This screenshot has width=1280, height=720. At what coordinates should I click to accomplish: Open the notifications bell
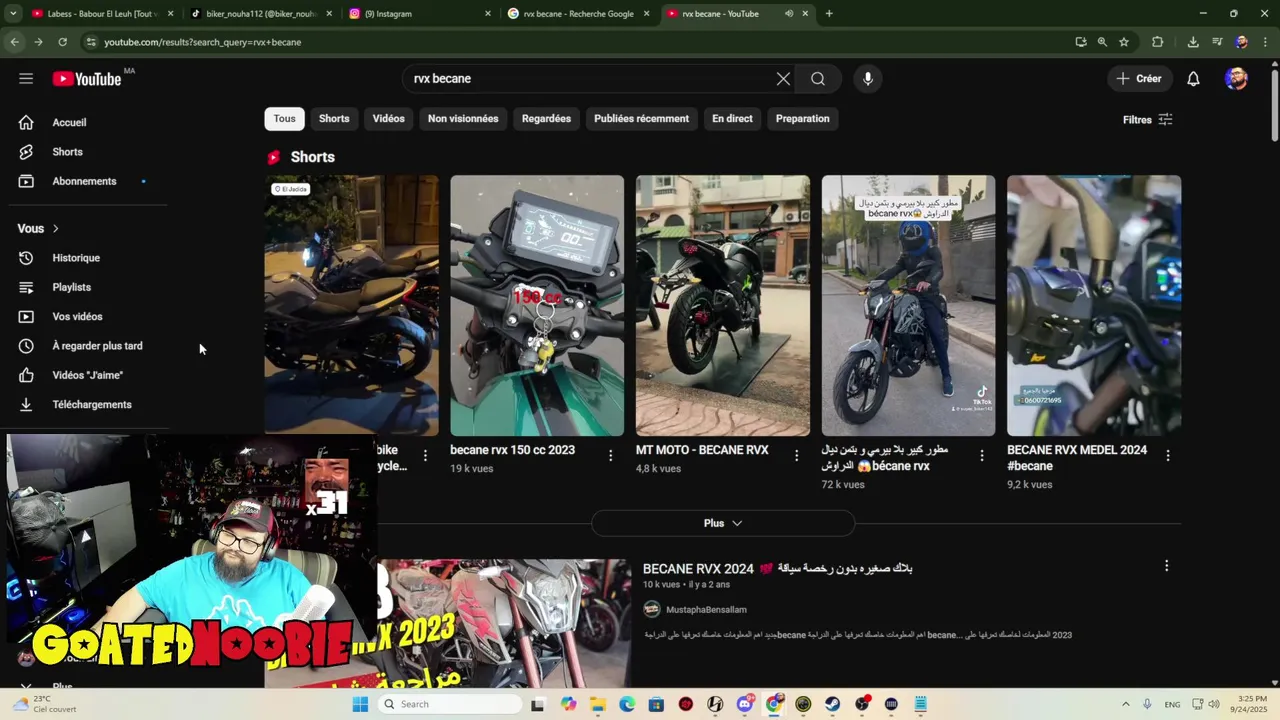1193,79
